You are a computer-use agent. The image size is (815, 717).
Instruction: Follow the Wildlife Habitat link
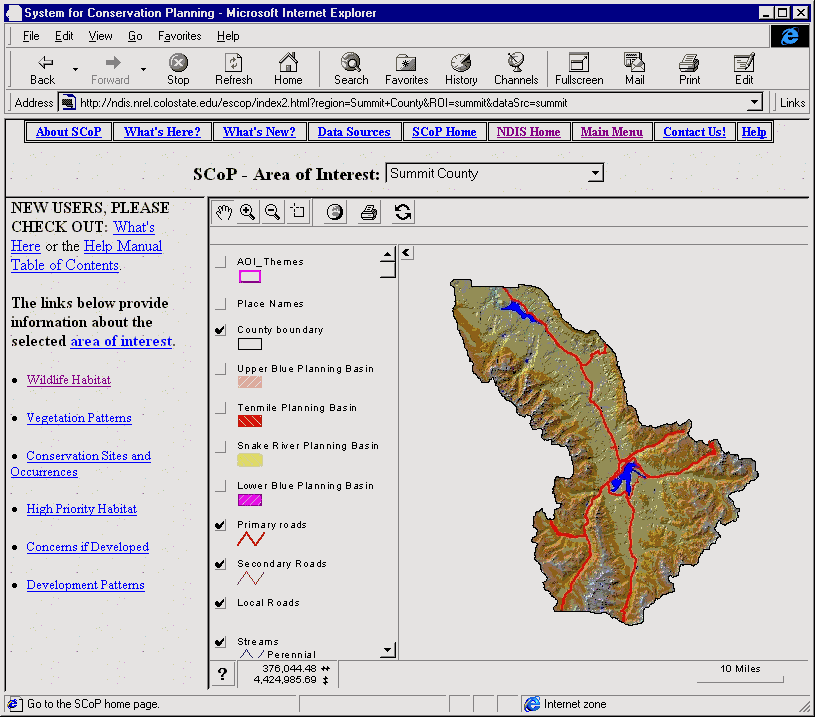pyautogui.click(x=68, y=380)
